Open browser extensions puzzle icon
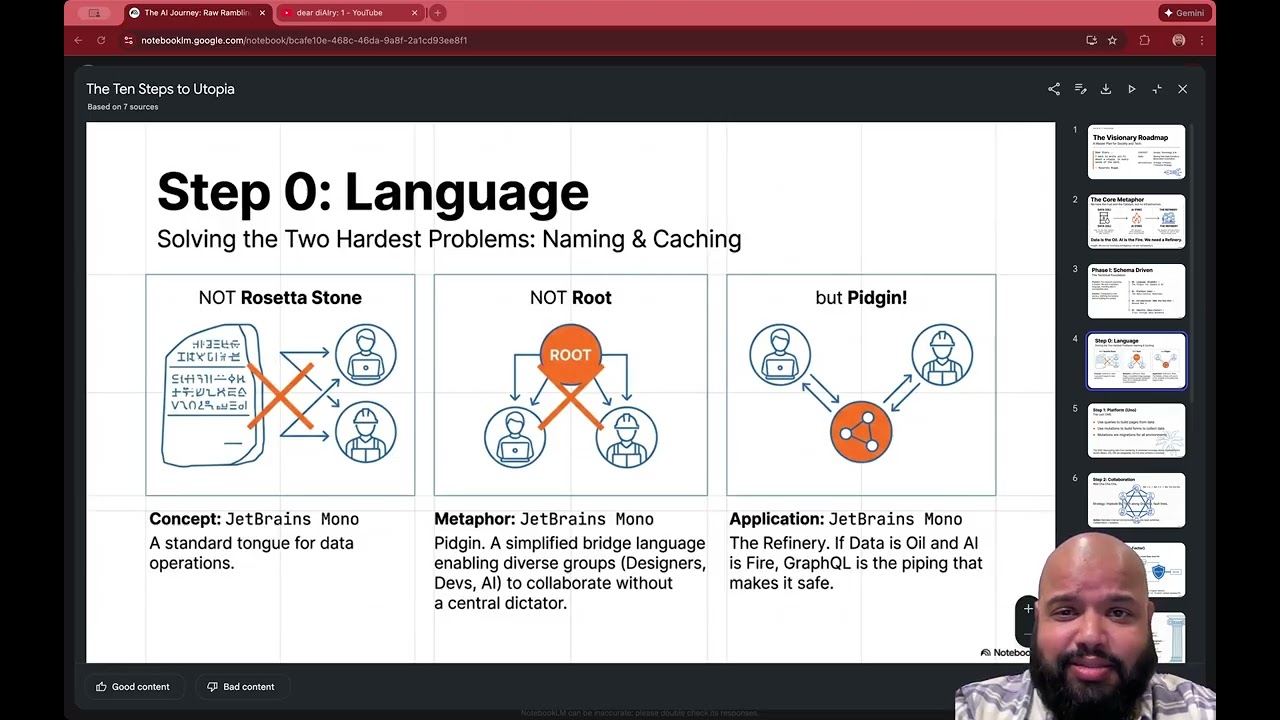The width and height of the screenshot is (1280, 720). [x=1145, y=40]
